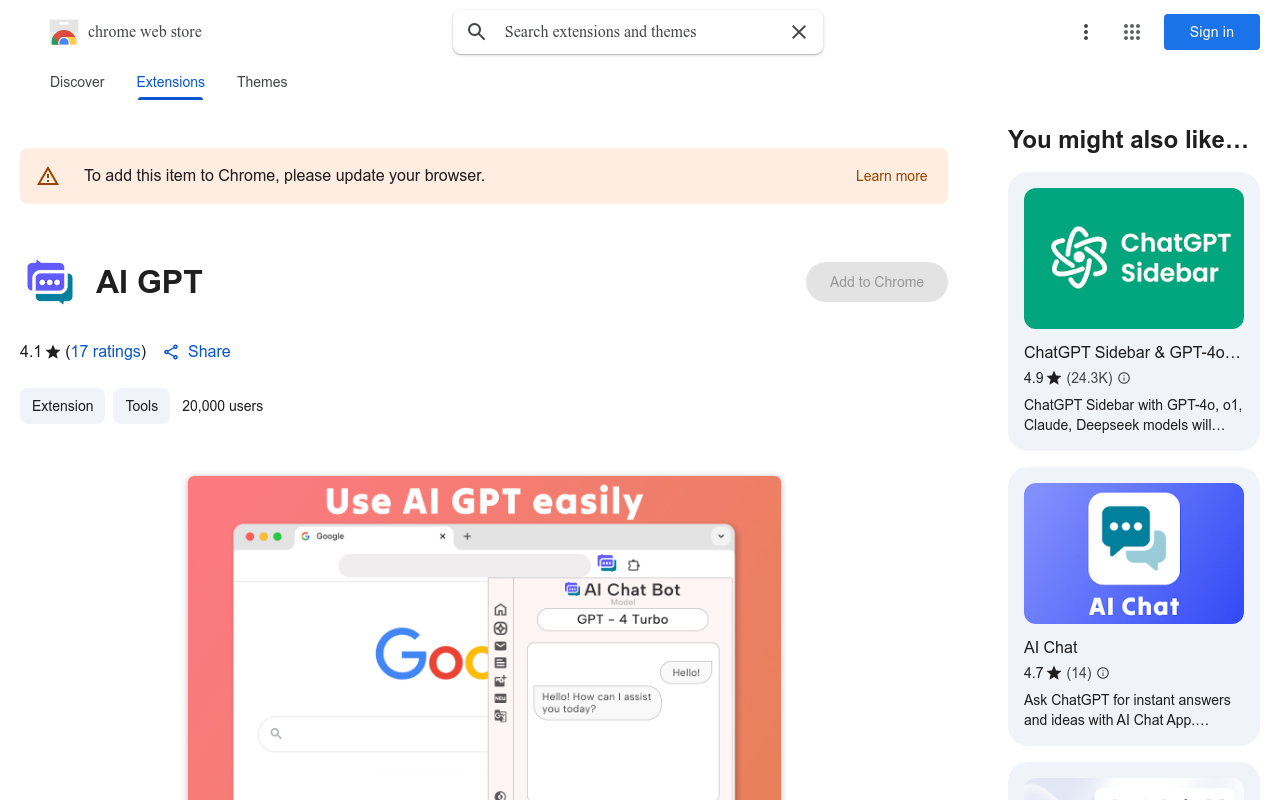The image size is (1280, 800).
Task: Open the 17 ratings link
Action: click(x=105, y=352)
